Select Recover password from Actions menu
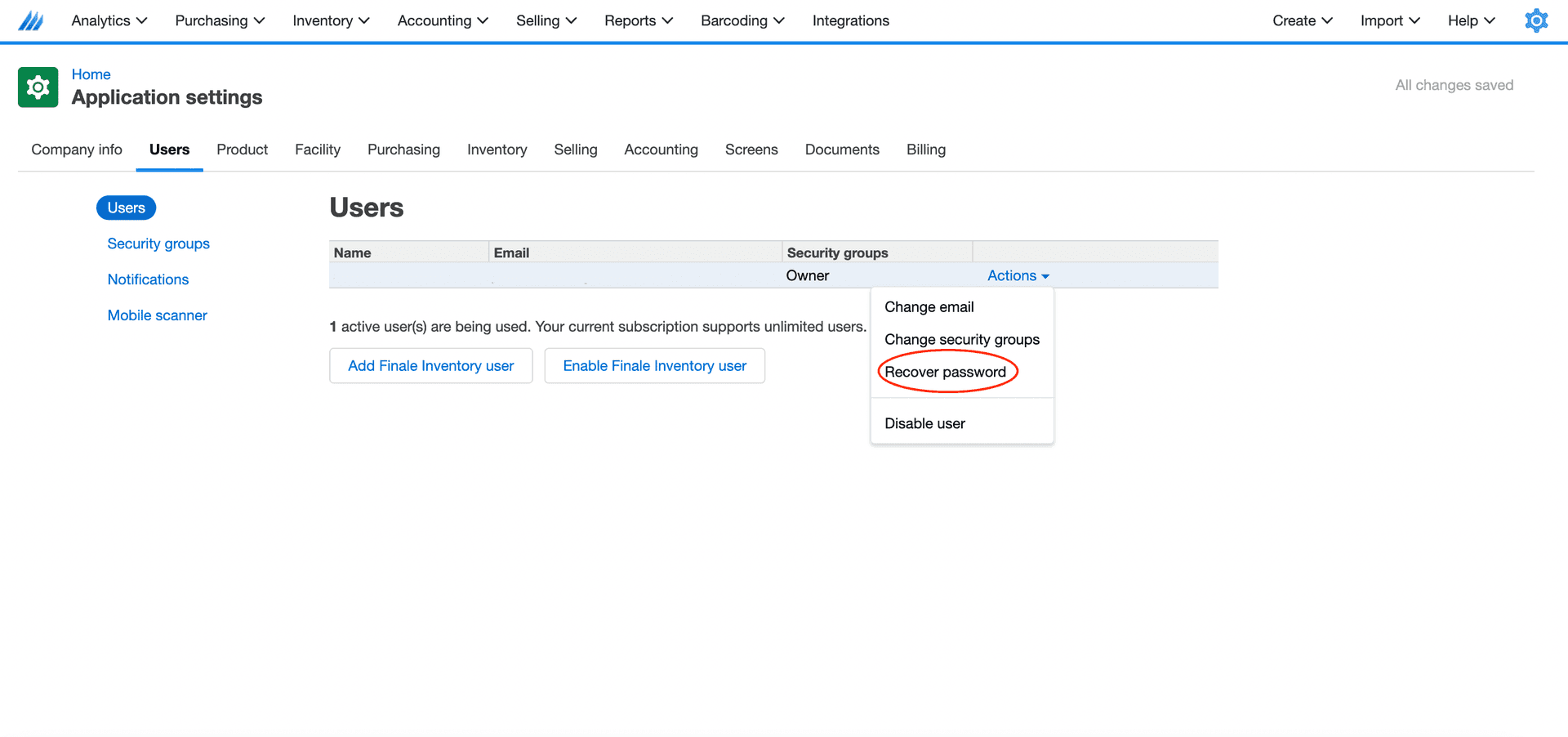The image size is (1568, 737). pos(945,373)
